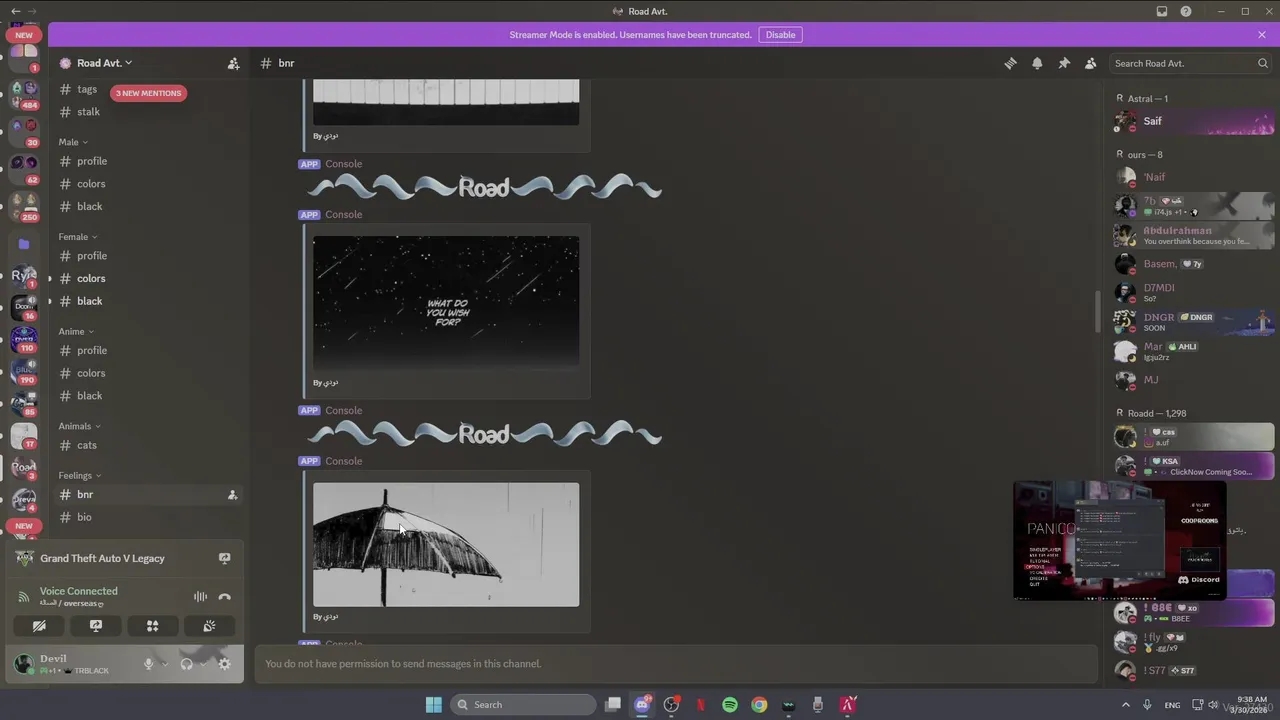The image size is (1280, 720).
Task: Open the tags channel
Action: click(148, 89)
